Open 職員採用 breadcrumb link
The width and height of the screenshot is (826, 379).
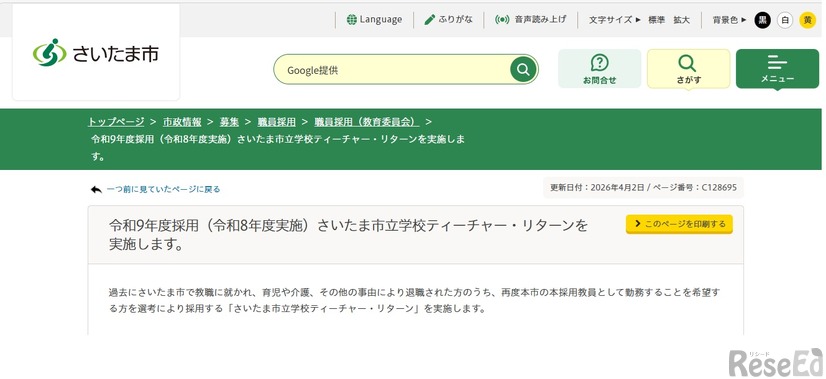[277, 122]
